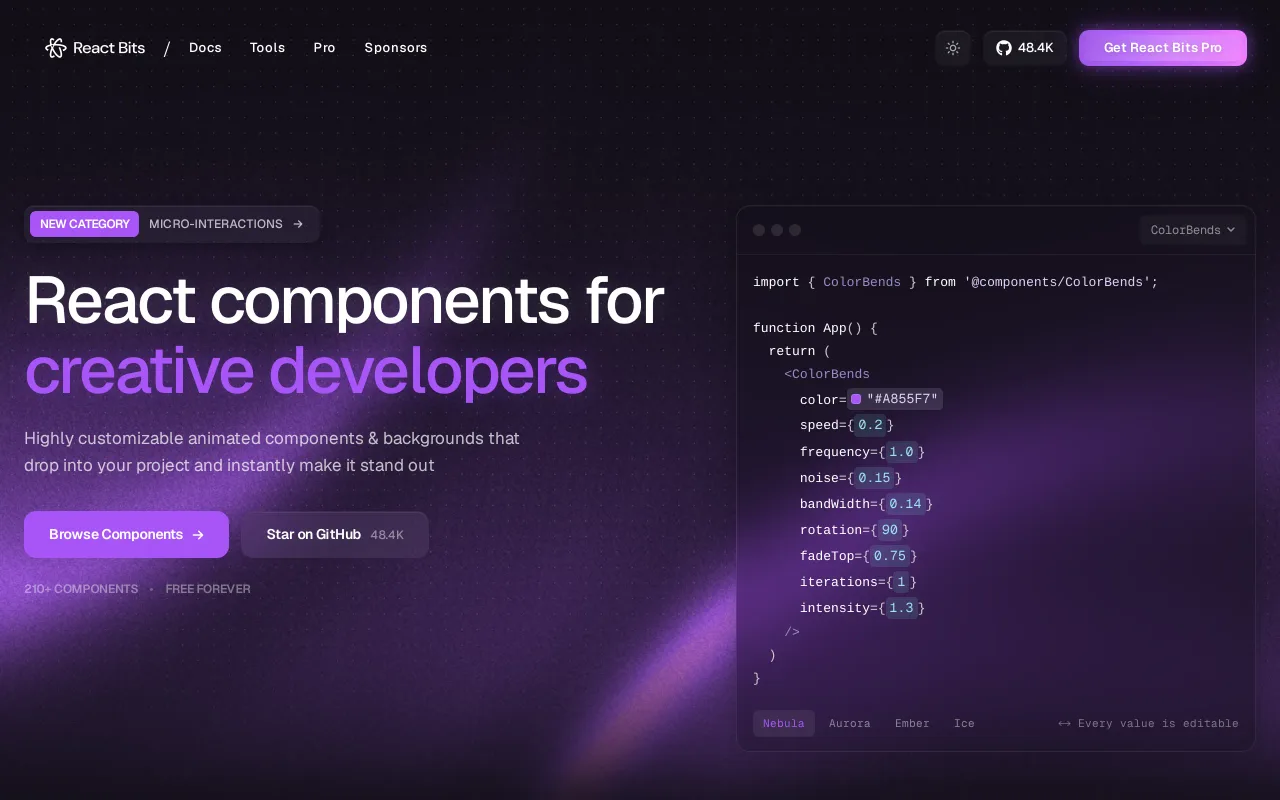Select the Ice preset tab

point(964,723)
